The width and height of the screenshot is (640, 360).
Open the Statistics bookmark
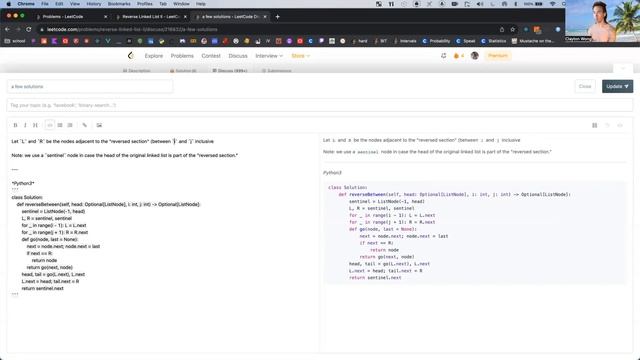[493, 41]
